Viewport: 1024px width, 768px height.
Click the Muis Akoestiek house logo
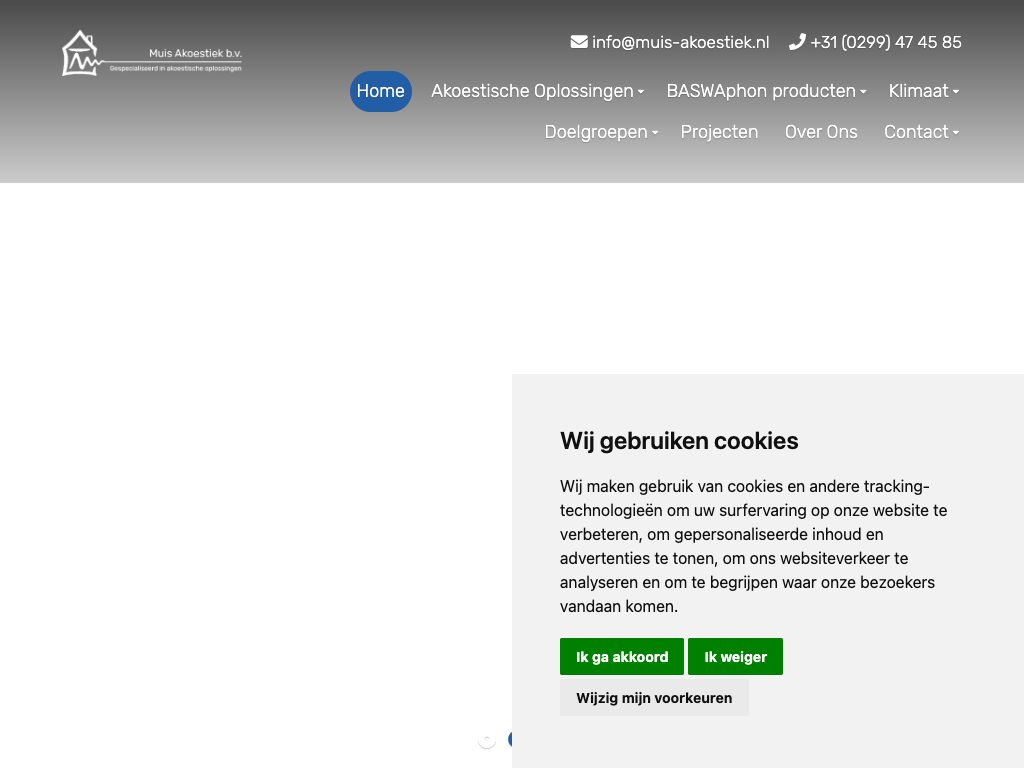point(81,54)
